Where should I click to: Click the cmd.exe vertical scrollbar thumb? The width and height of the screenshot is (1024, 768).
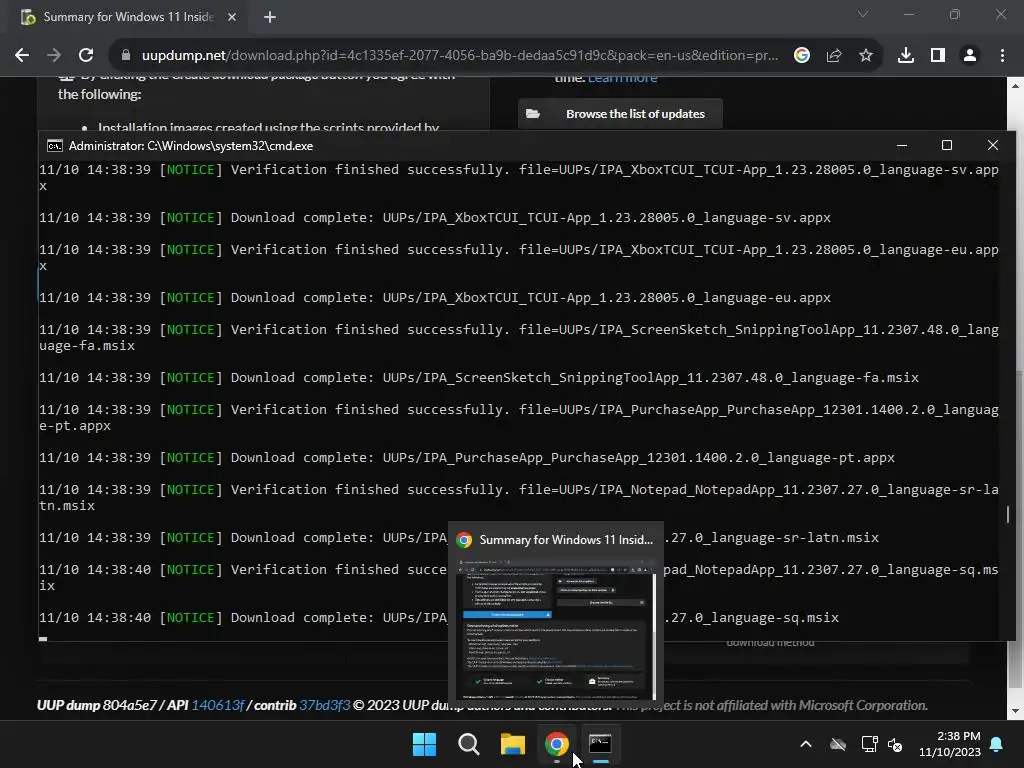point(1008,514)
